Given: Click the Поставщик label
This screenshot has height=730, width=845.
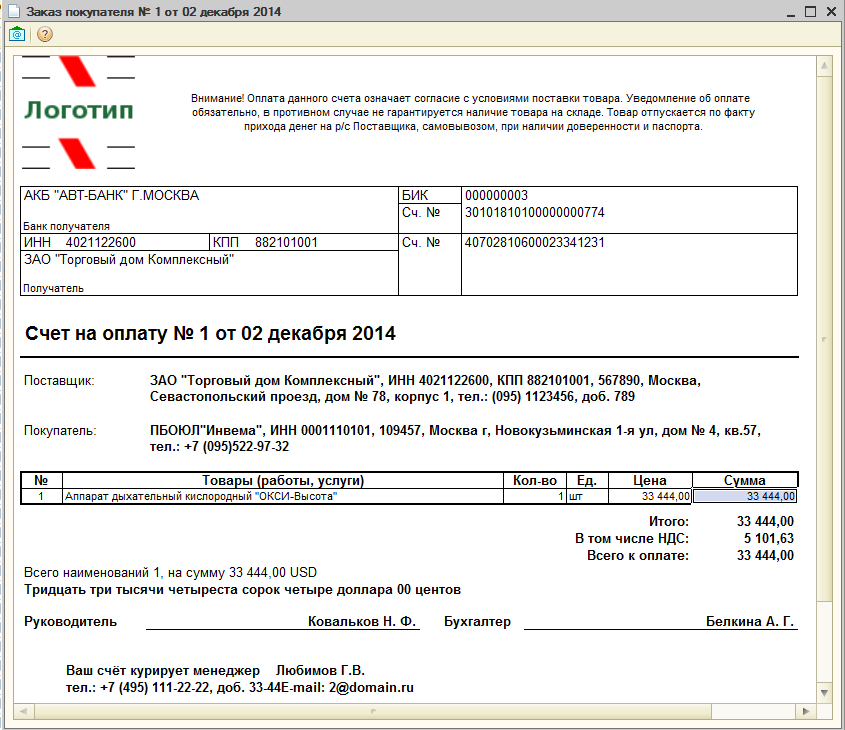Looking at the screenshot, I should click(x=59, y=381).
